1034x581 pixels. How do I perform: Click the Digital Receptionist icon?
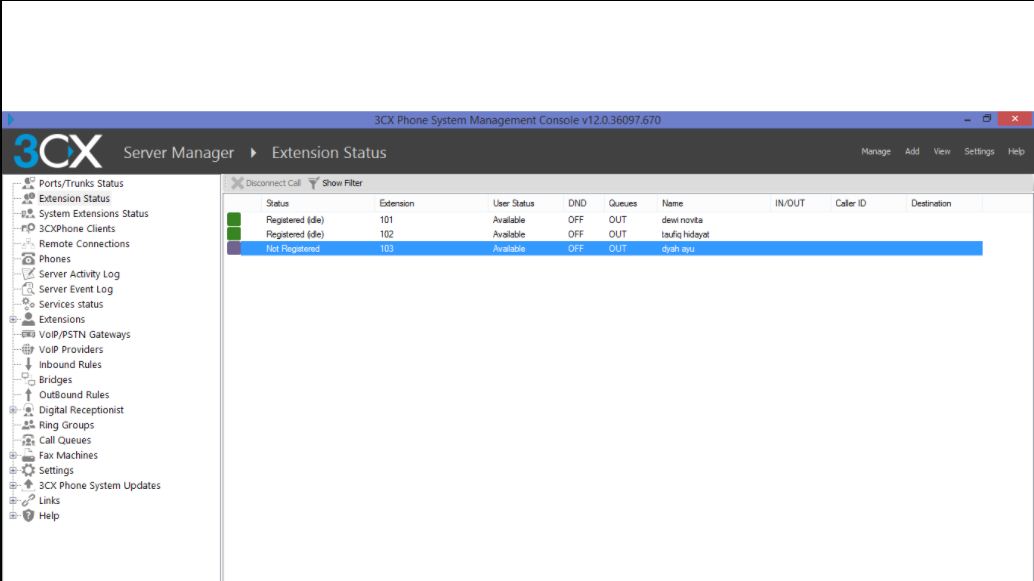(28, 410)
